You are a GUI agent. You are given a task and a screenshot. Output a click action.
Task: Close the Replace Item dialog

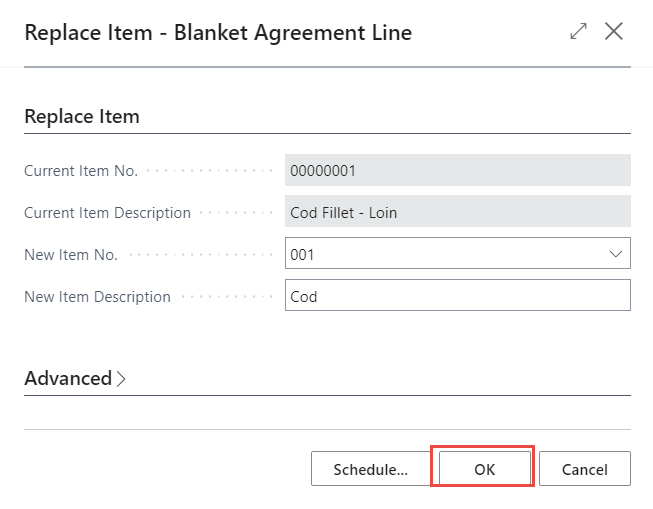[x=614, y=32]
